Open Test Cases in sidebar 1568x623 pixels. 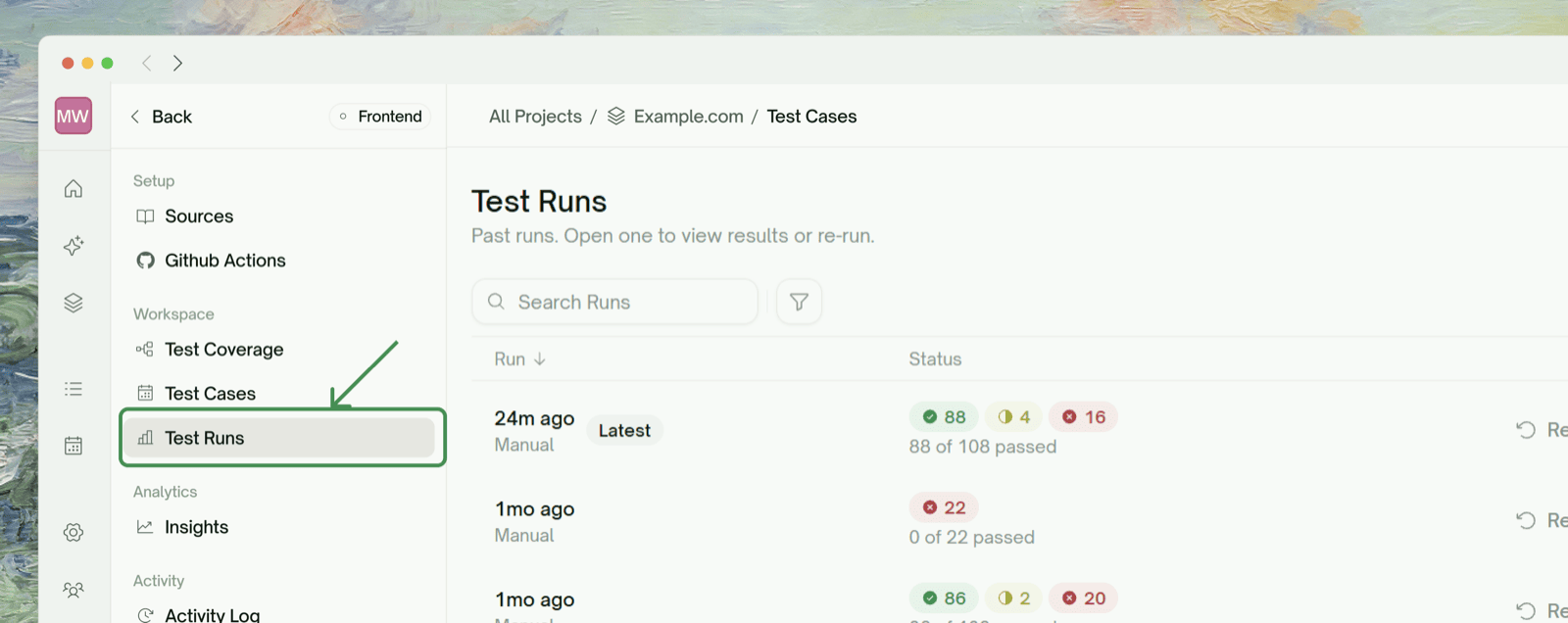pos(210,393)
